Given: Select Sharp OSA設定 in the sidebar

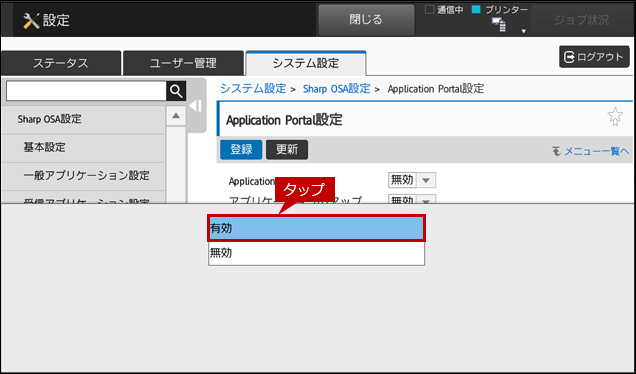Looking at the screenshot, I should click(83, 119).
